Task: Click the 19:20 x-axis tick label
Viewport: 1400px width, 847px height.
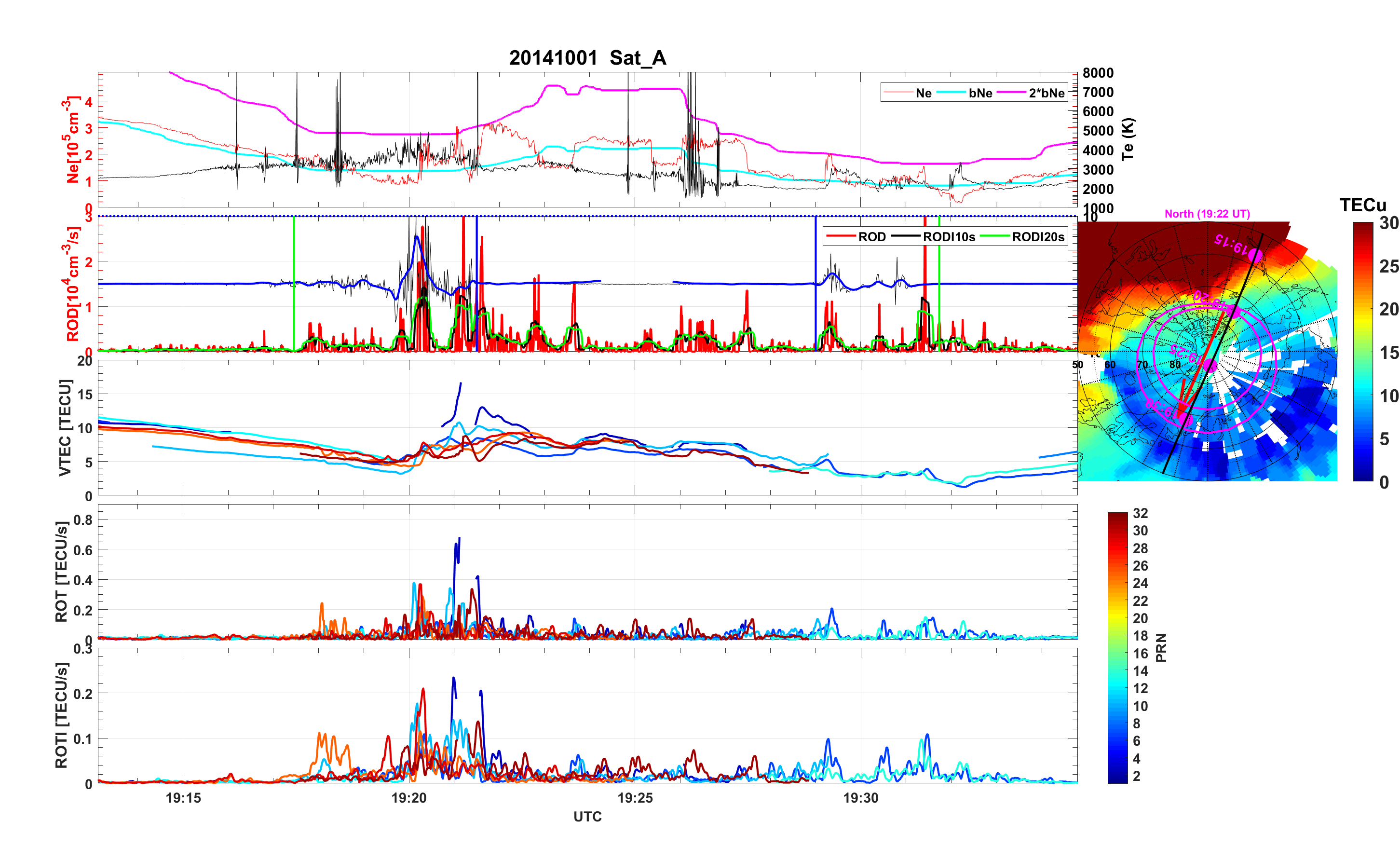Action: pyautogui.click(x=408, y=797)
